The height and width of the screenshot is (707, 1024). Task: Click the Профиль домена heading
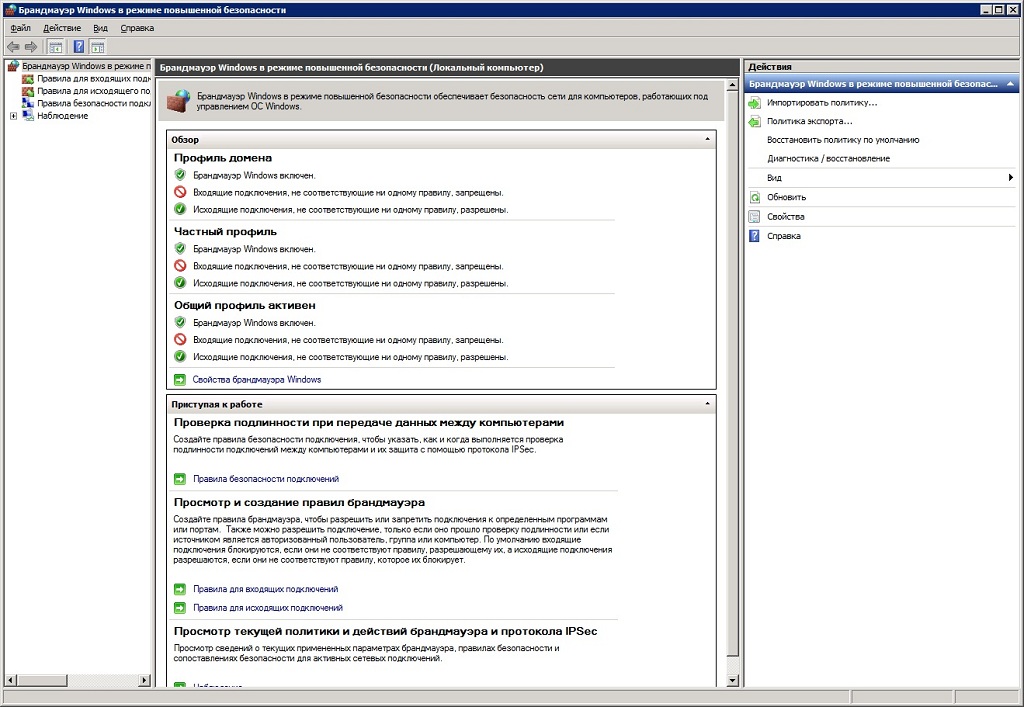(x=223, y=158)
